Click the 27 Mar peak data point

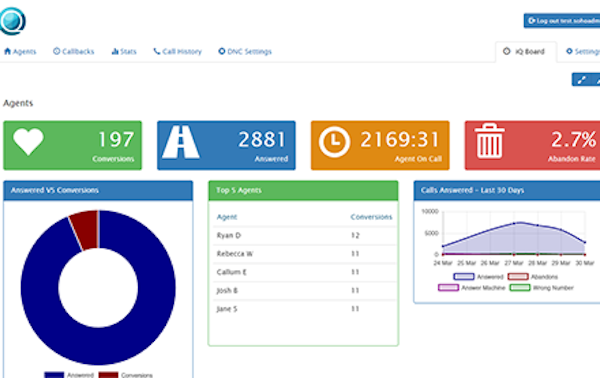tap(514, 223)
